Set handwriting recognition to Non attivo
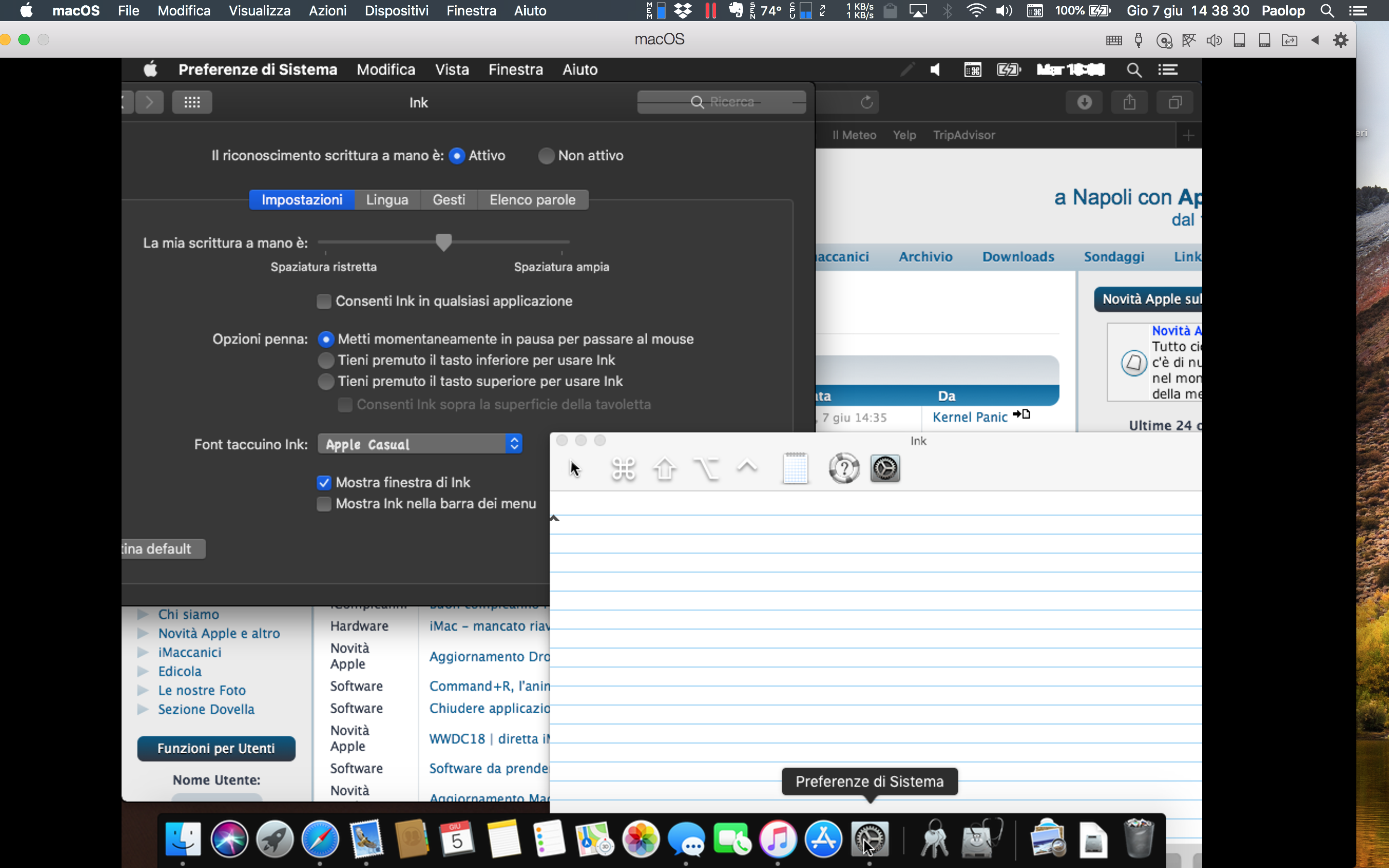 546,156
